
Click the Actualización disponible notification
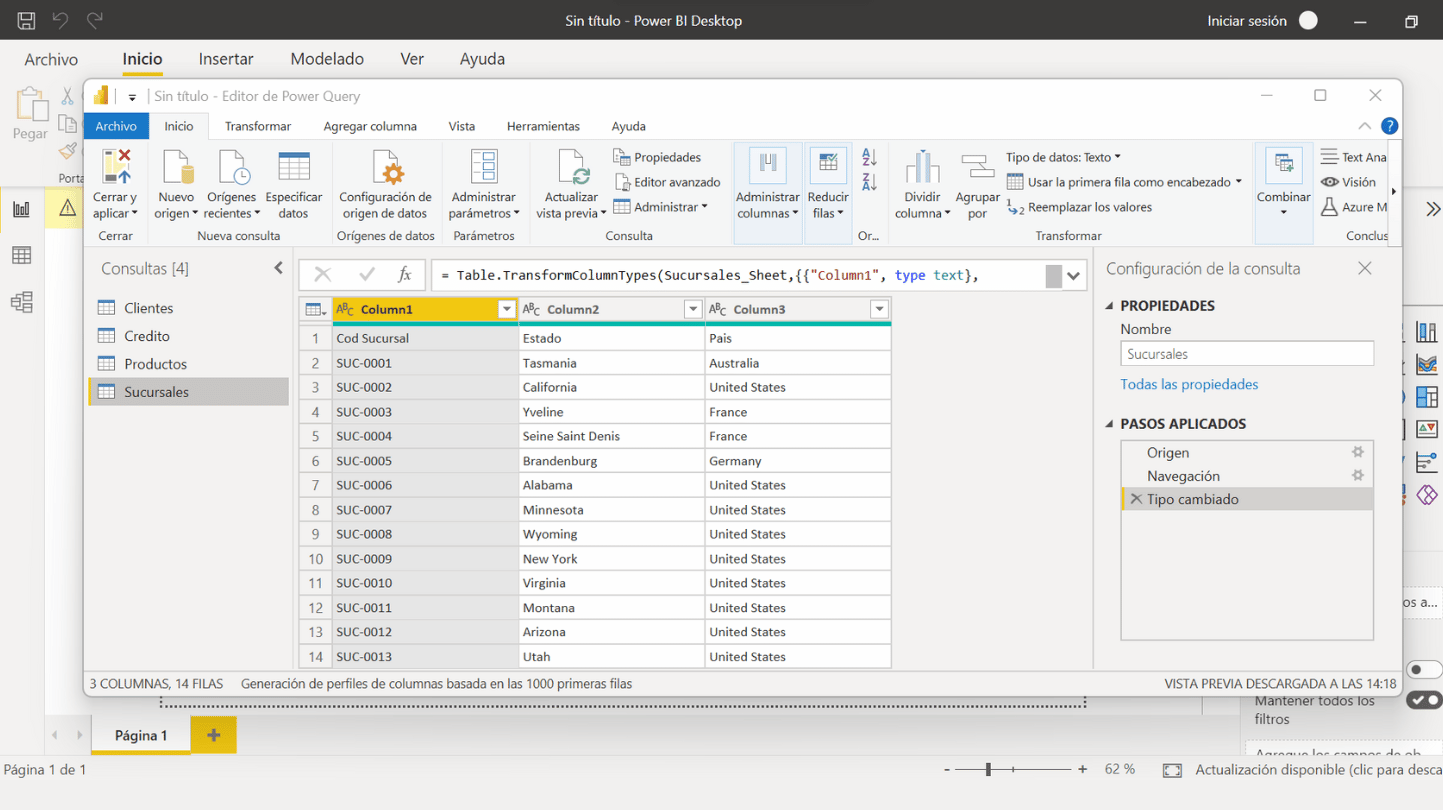1318,770
